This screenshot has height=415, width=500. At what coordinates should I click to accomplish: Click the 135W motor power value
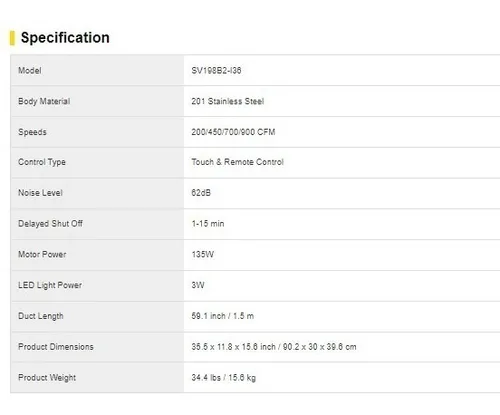(203, 254)
